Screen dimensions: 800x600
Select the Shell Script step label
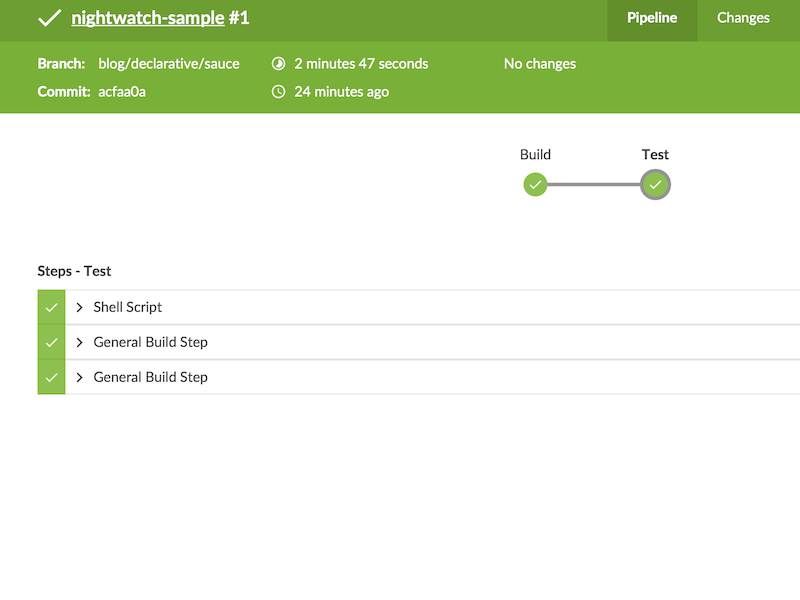(x=128, y=308)
